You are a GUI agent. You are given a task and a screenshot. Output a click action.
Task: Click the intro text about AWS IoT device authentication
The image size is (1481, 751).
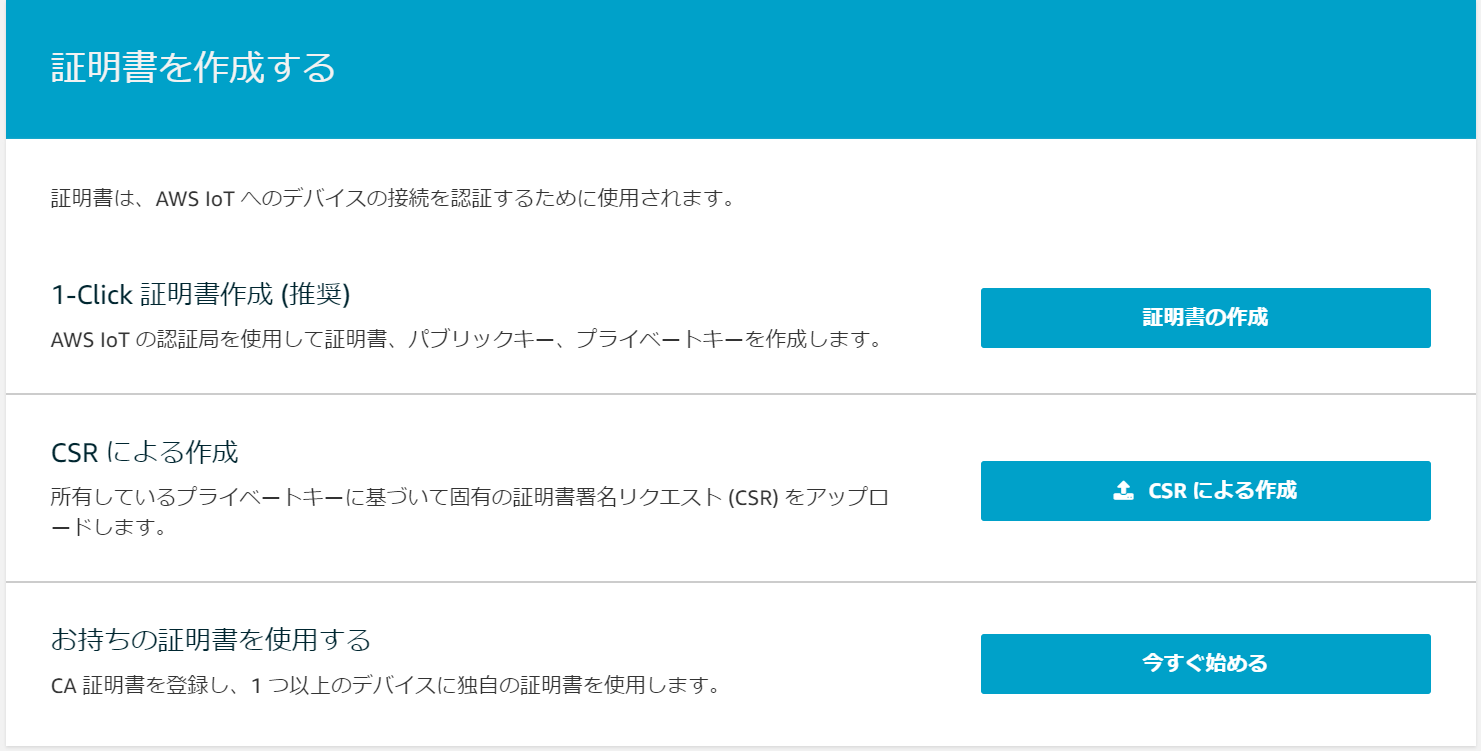(x=393, y=198)
